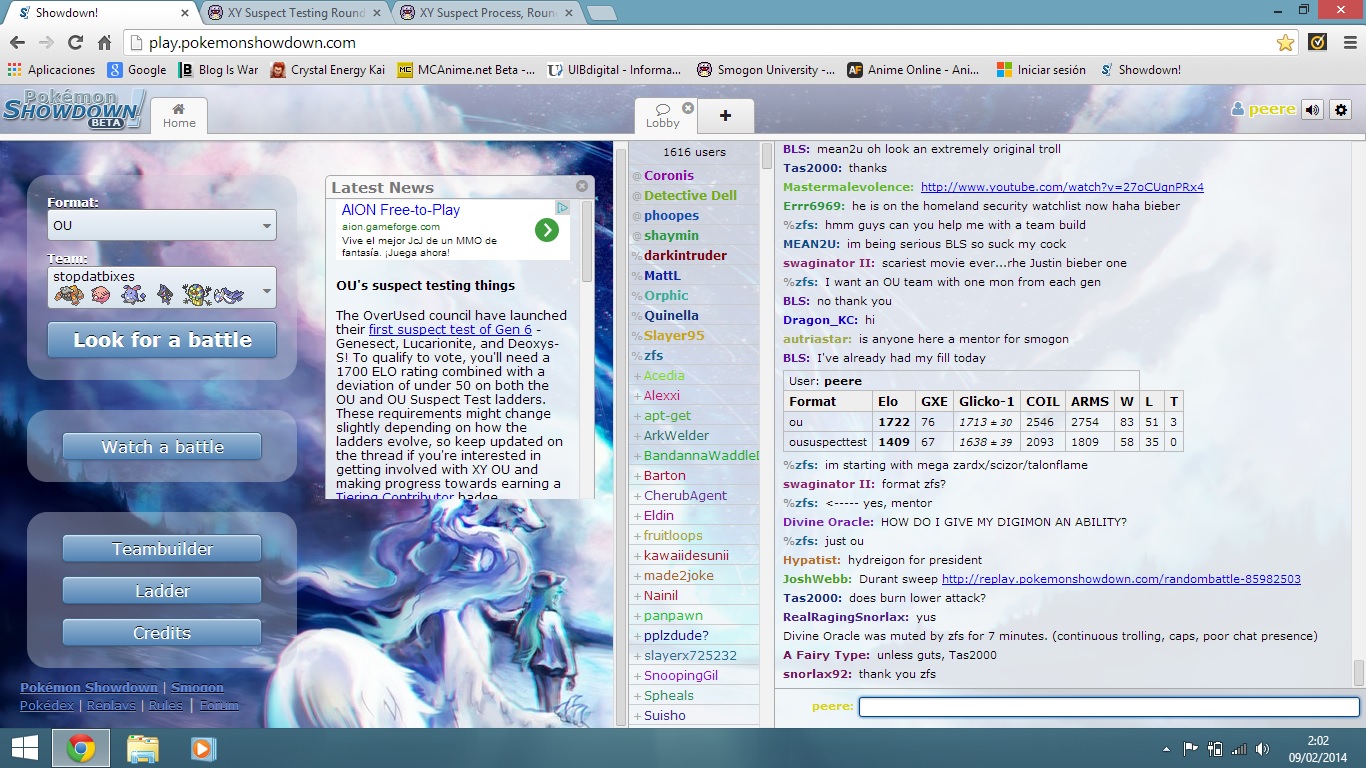Click the sound mute speaker icon
Screen dimensions: 1366x768
click(x=1312, y=110)
